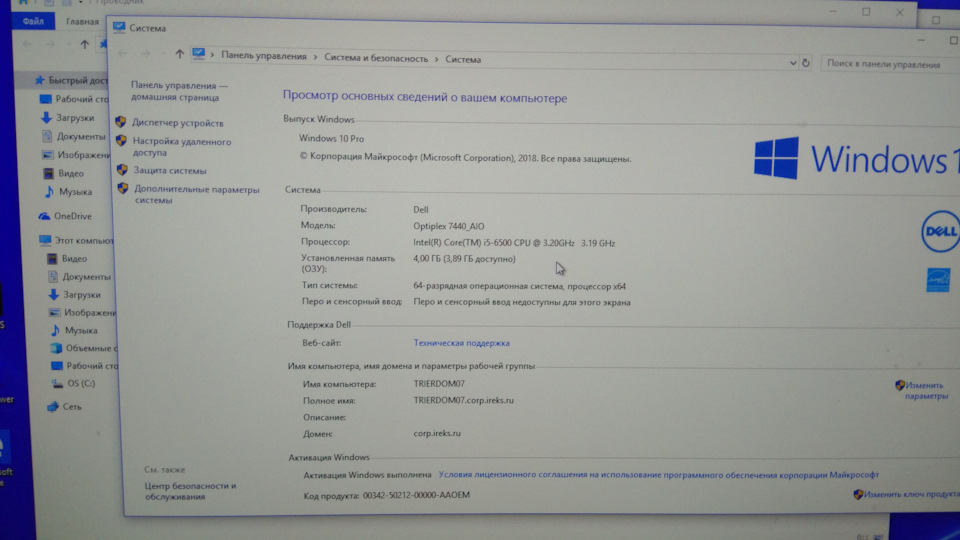
Task: Click Explorer window back arrow
Action: [x=27, y=44]
